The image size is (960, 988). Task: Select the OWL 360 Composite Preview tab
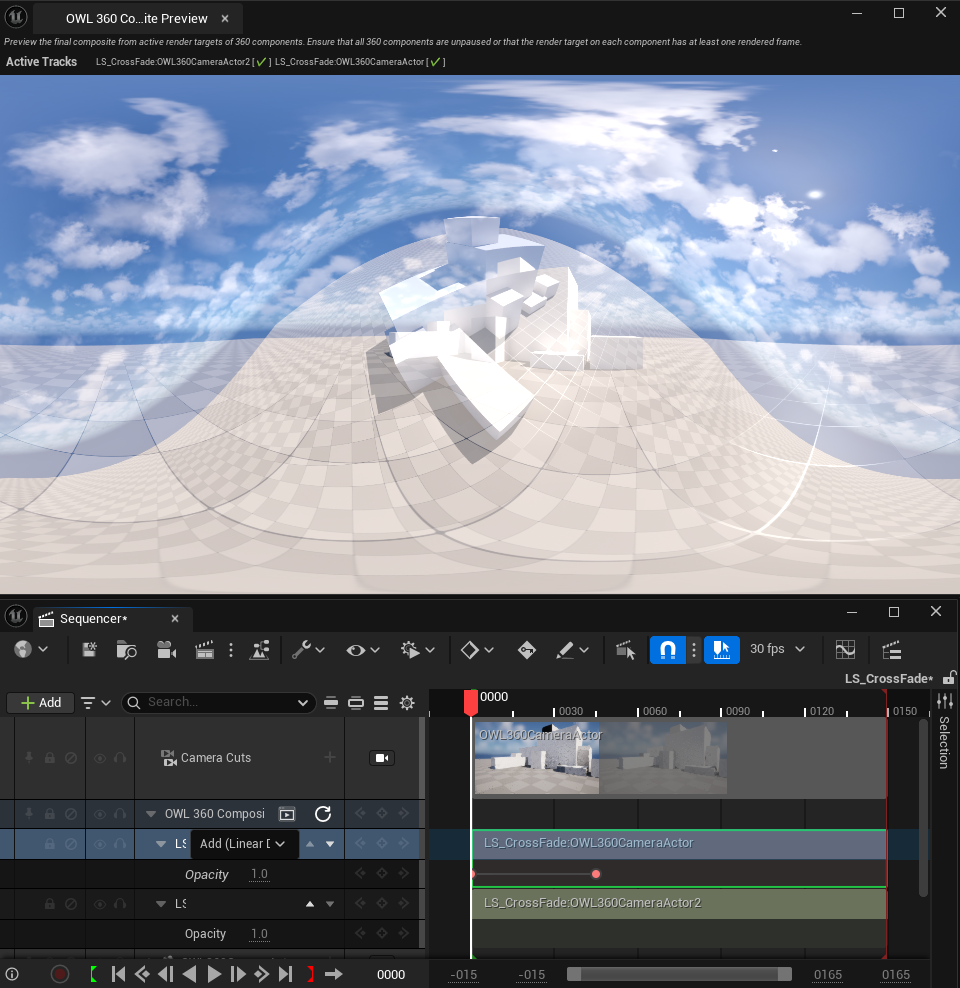pyautogui.click(x=136, y=19)
